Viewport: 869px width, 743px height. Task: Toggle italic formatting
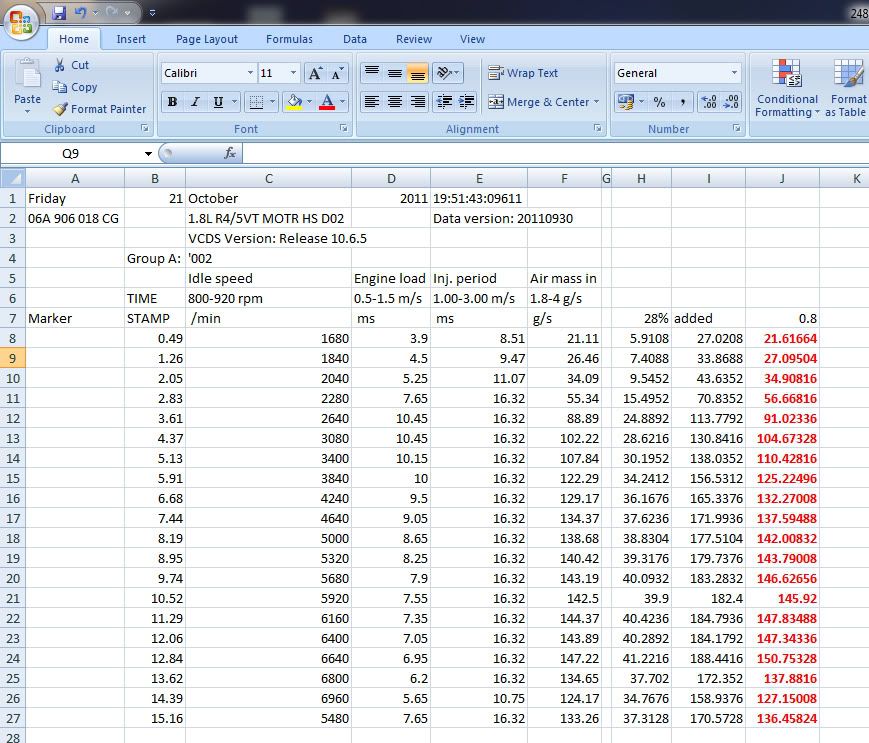pyautogui.click(x=195, y=102)
